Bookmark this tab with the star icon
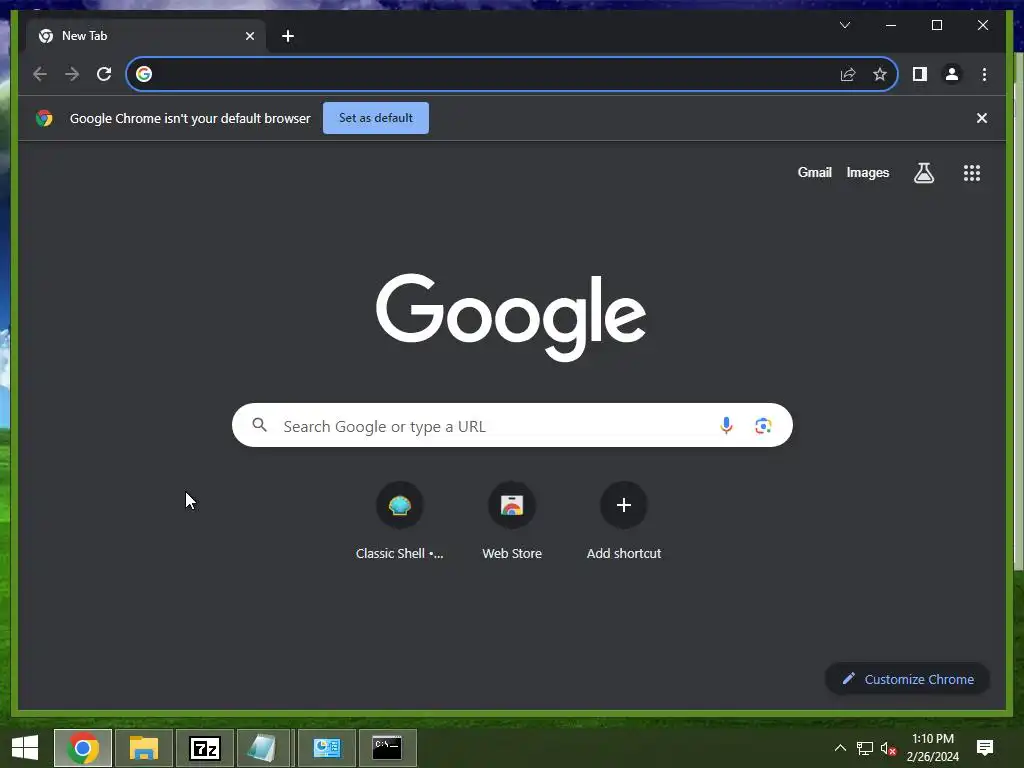This screenshot has width=1024, height=768. click(x=880, y=74)
